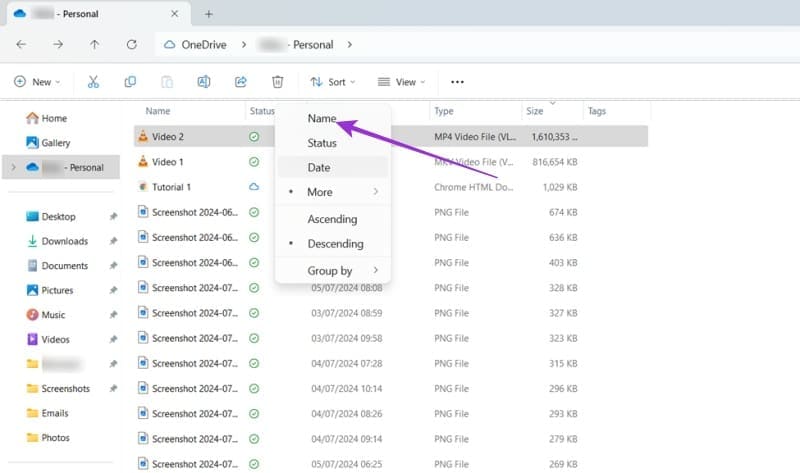
Task: Click the VLC icon of Video 1
Action: click(143, 161)
